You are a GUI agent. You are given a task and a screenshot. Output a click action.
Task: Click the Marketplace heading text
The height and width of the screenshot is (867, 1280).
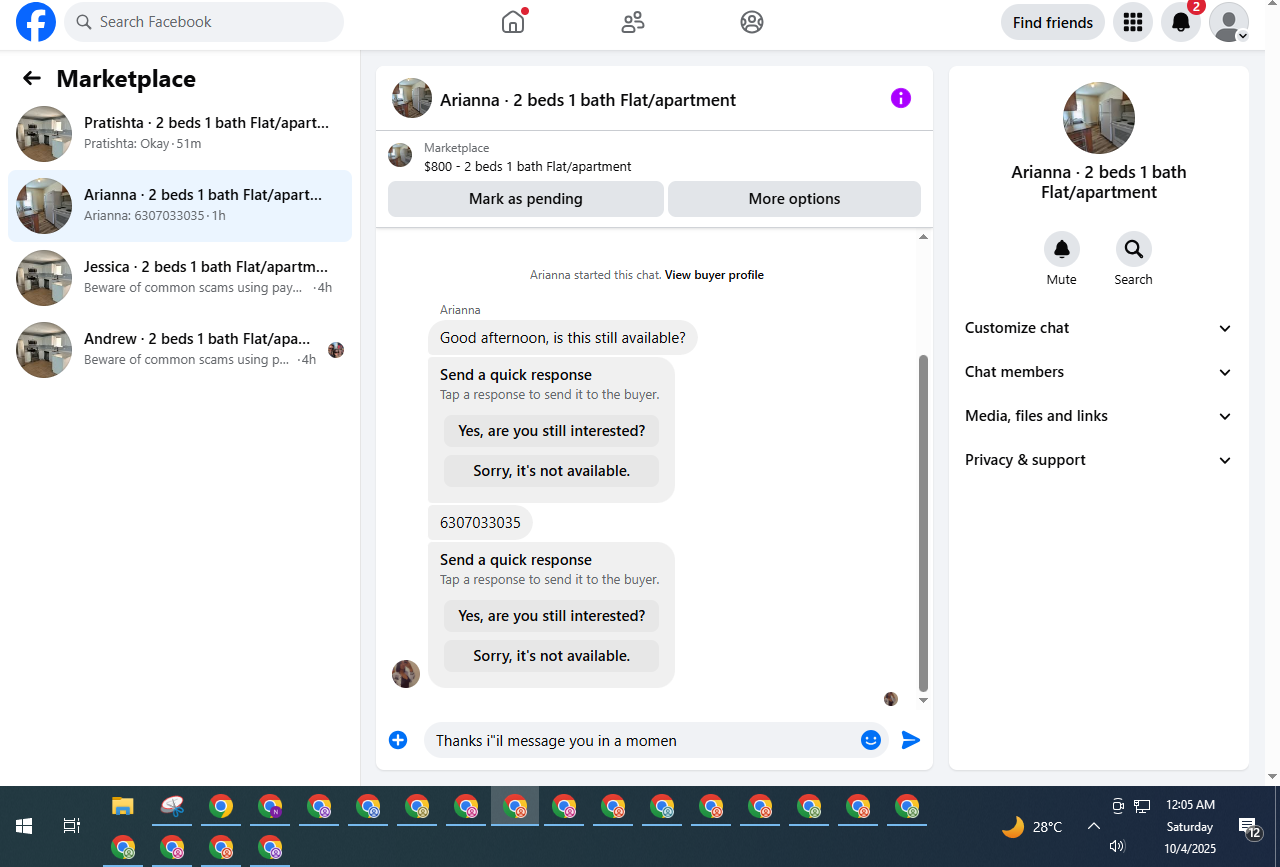(126, 79)
